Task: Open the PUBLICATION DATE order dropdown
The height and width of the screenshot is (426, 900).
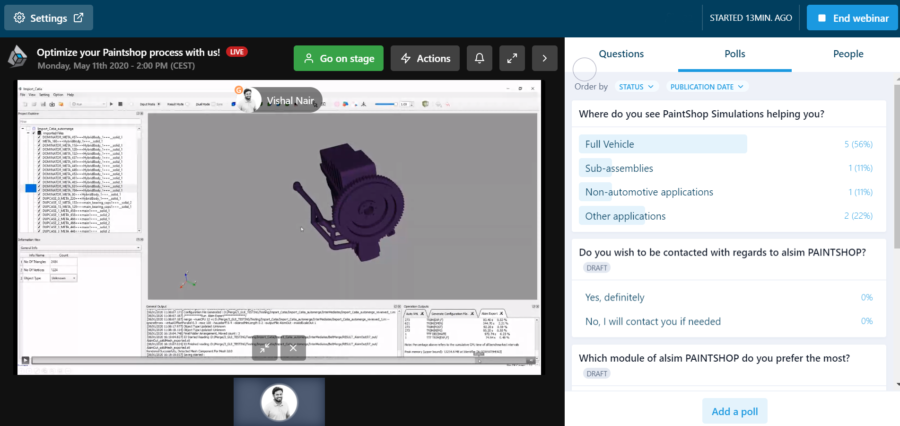Action: 707,87
